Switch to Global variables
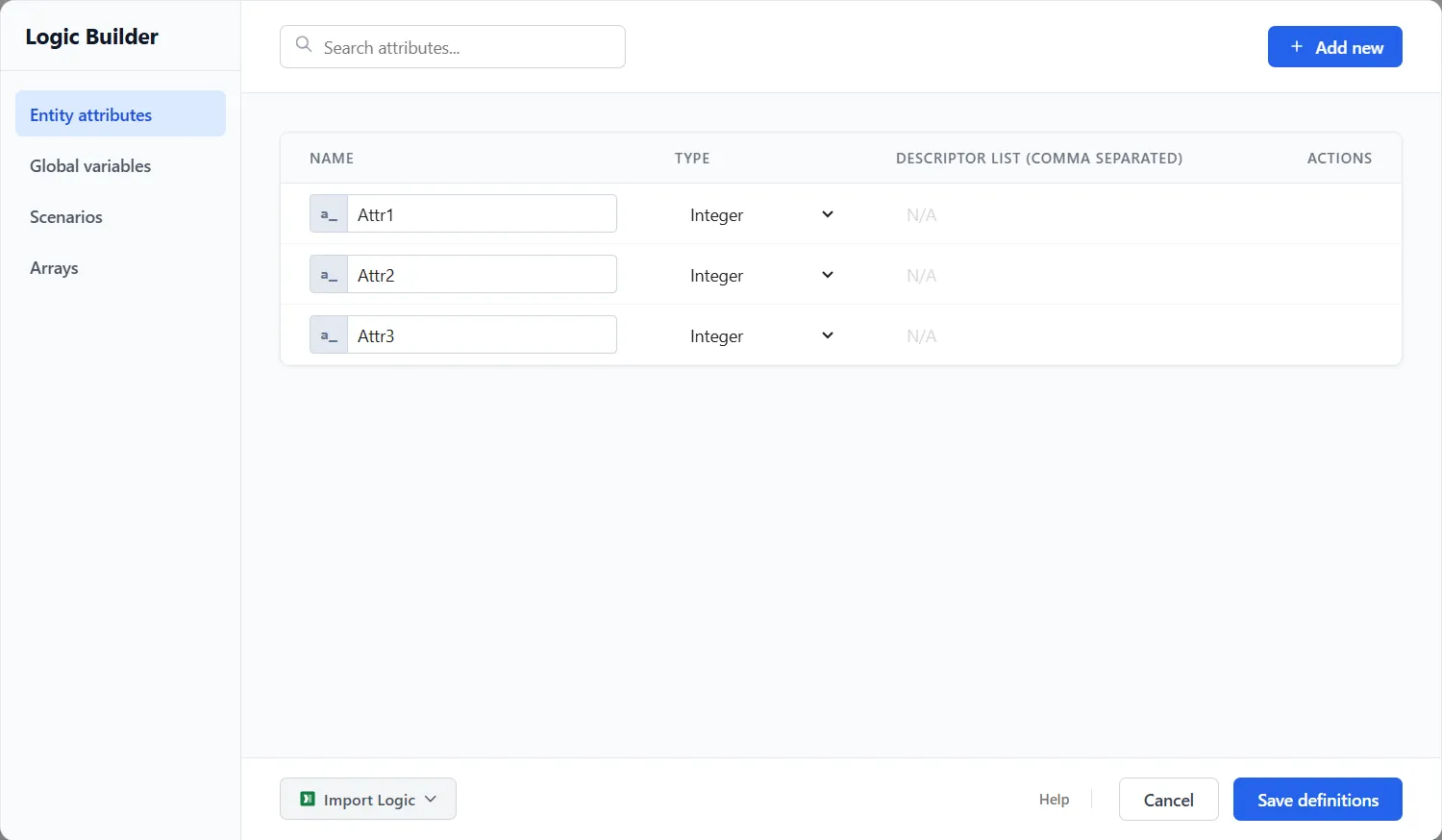The width and height of the screenshot is (1442, 840). [120, 165]
